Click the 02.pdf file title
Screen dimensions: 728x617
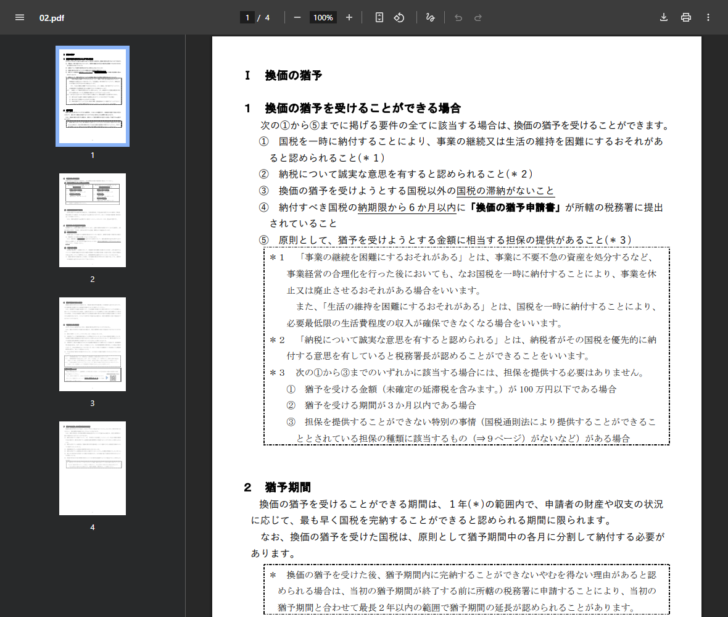(x=52, y=18)
